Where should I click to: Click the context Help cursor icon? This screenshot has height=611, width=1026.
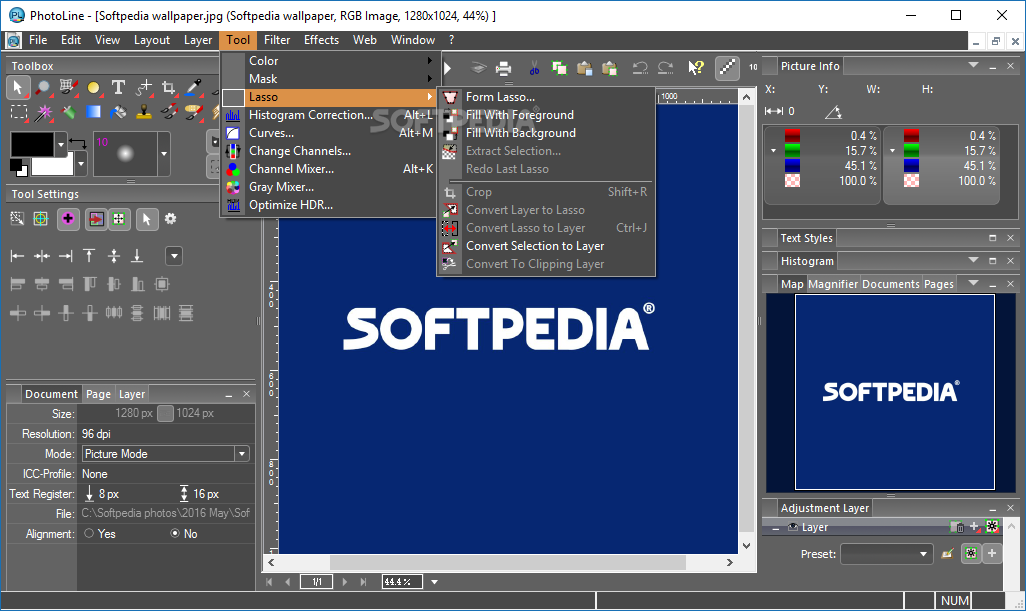coord(696,68)
